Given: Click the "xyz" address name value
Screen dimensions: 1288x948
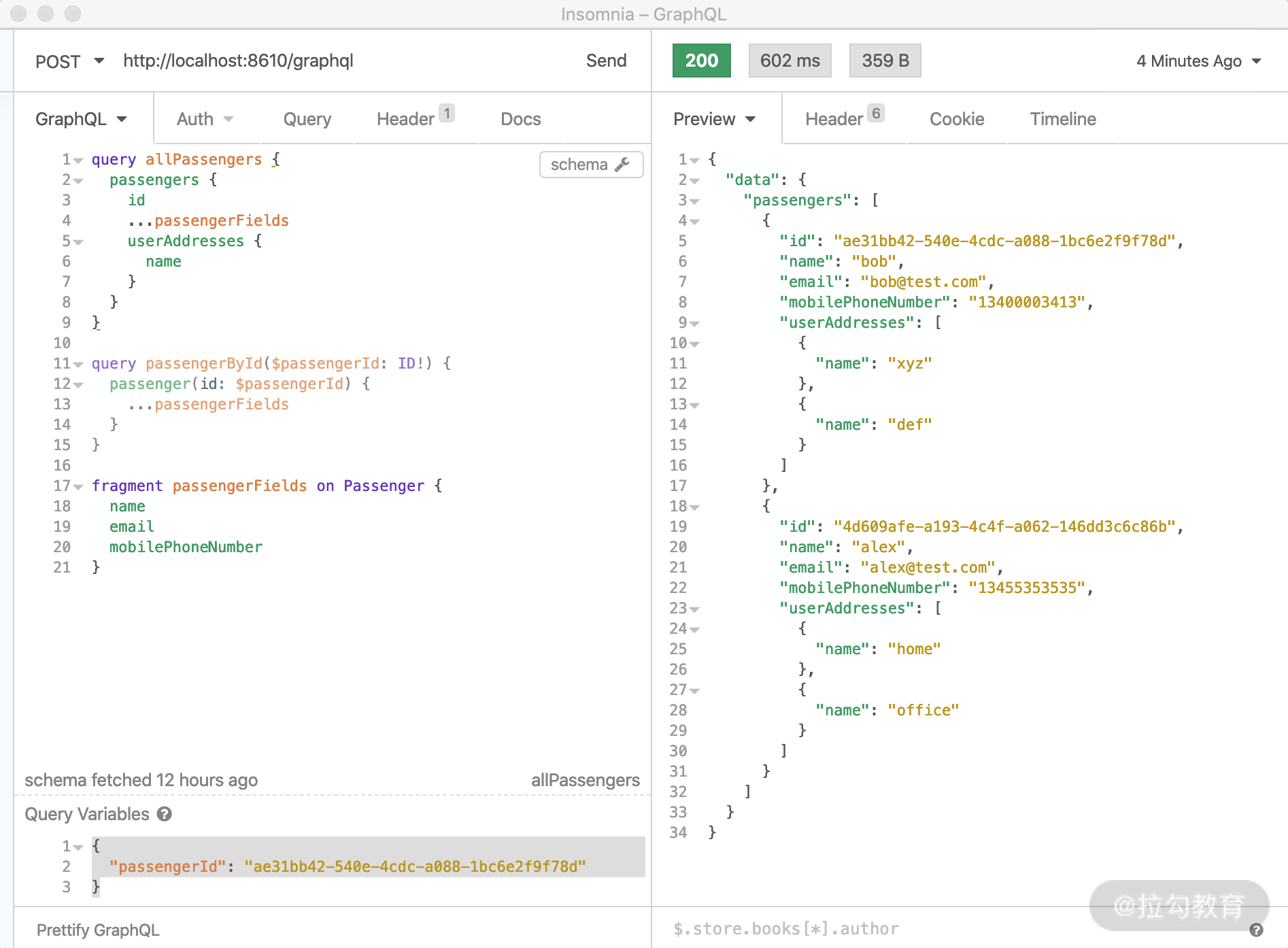Looking at the screenshot, I should point(909,363).
